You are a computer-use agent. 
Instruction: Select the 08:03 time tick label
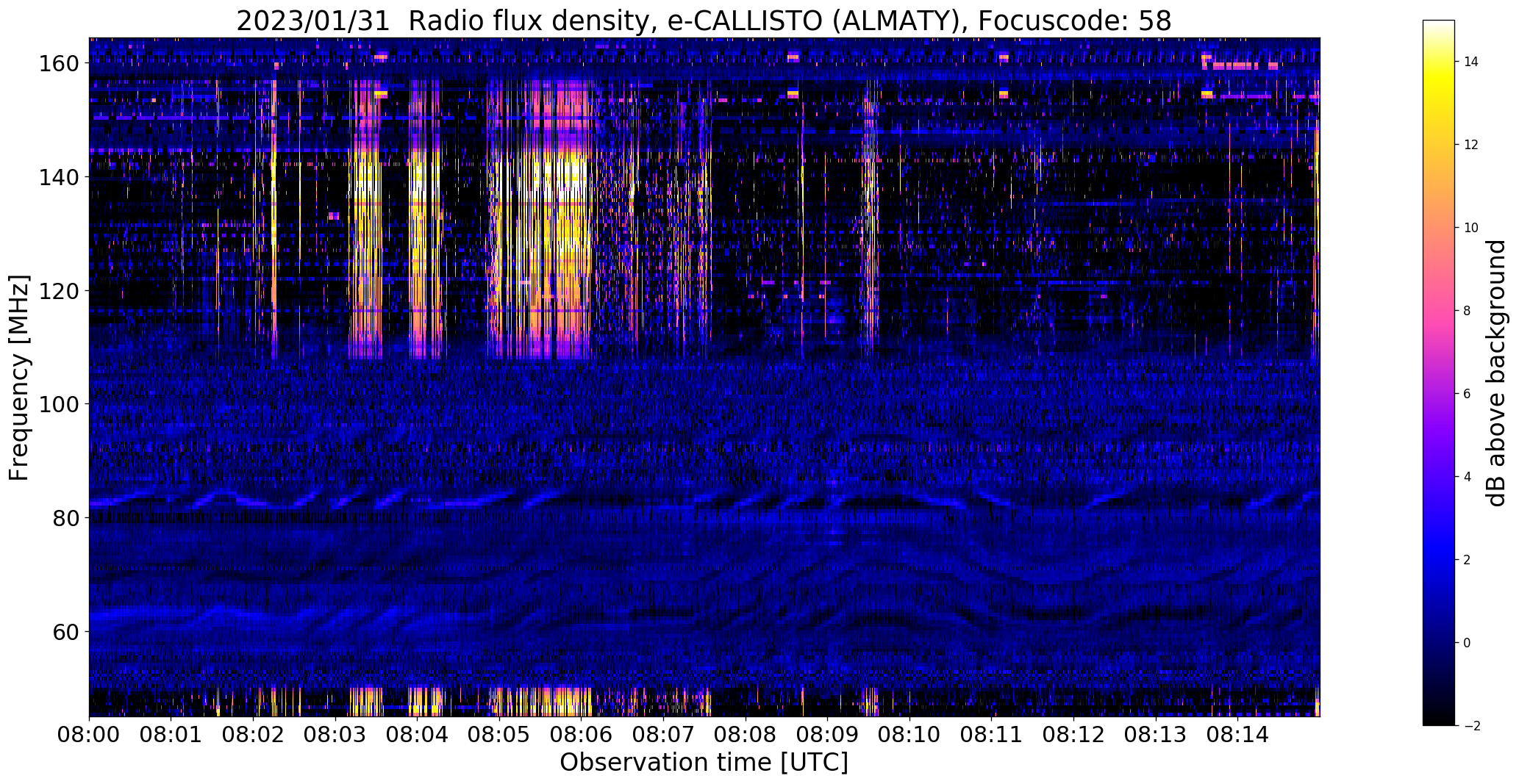[335, 734]
